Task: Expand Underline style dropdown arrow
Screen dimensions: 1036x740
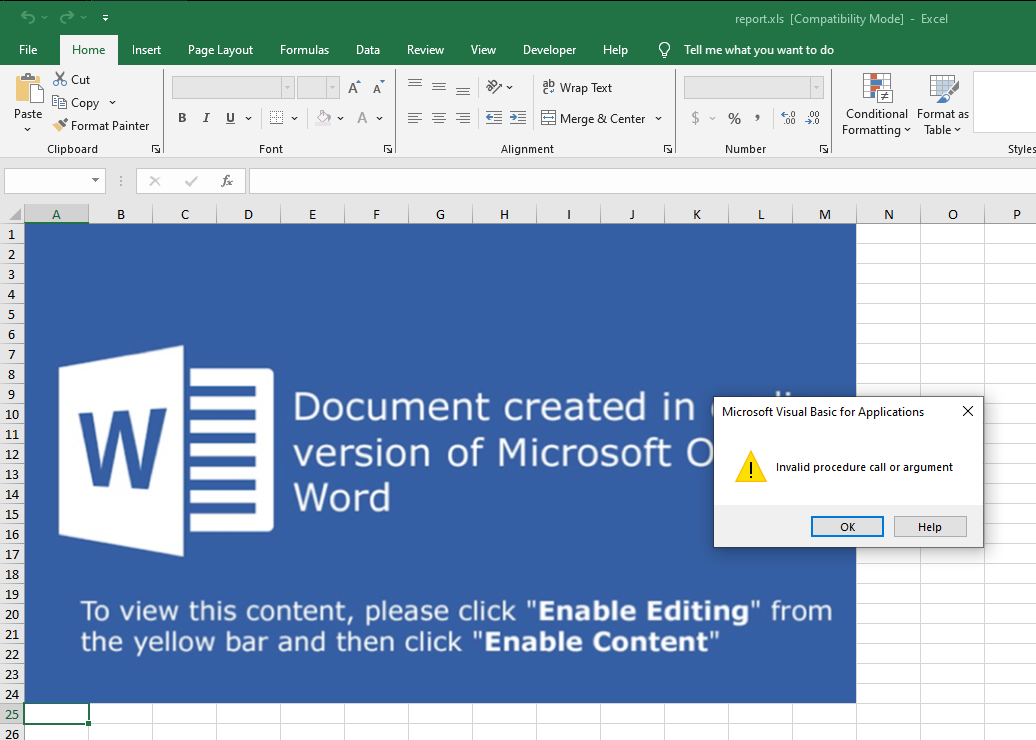Action: click(248, 118)
